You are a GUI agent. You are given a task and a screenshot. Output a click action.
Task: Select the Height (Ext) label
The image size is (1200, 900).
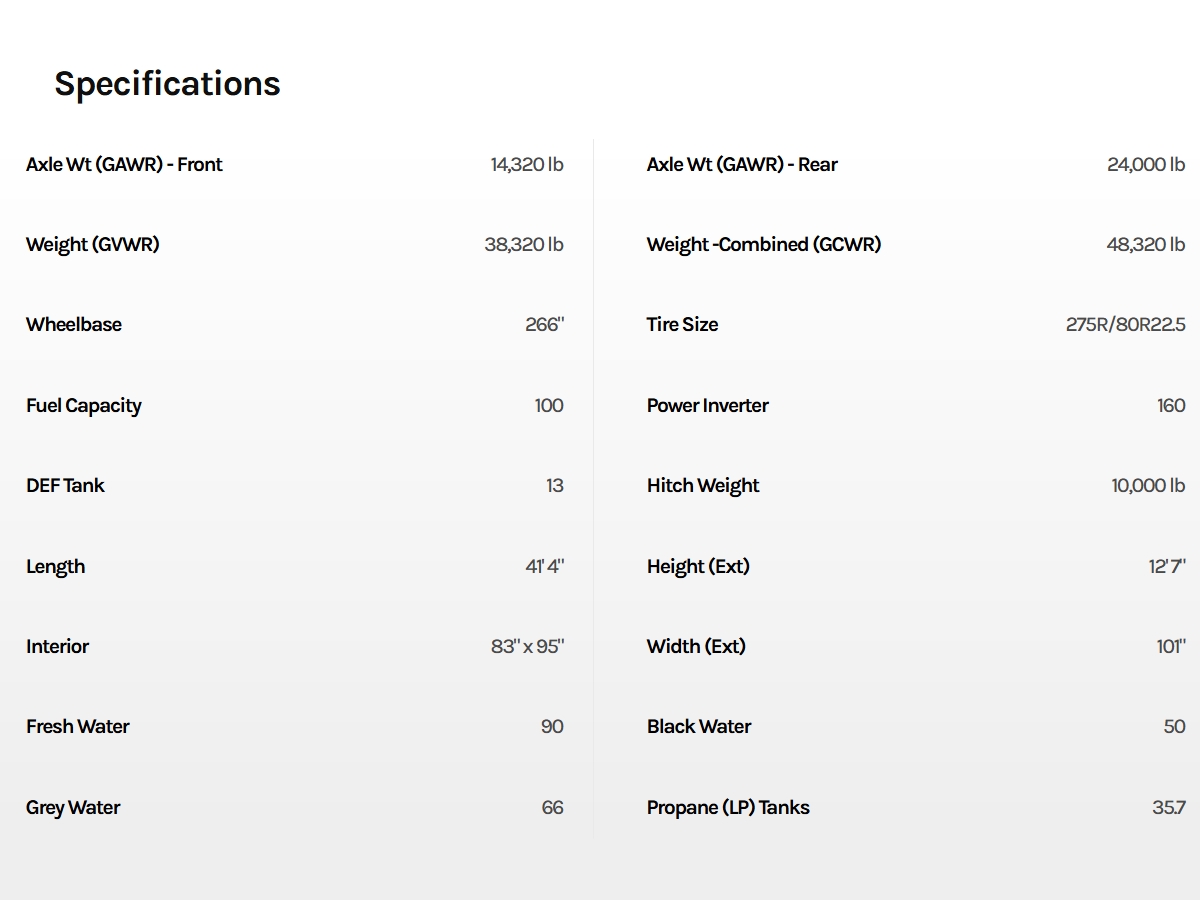click(698, 567)
